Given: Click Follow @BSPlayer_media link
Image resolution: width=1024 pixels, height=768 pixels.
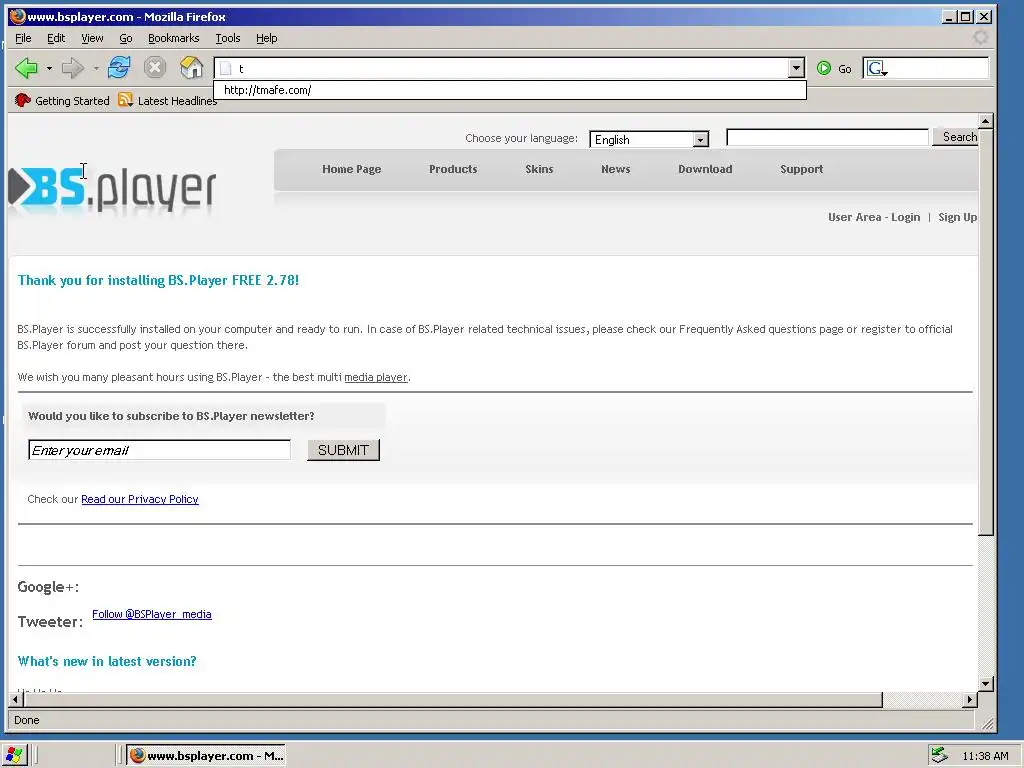Looking at the screenshot, I should [152, 614].
